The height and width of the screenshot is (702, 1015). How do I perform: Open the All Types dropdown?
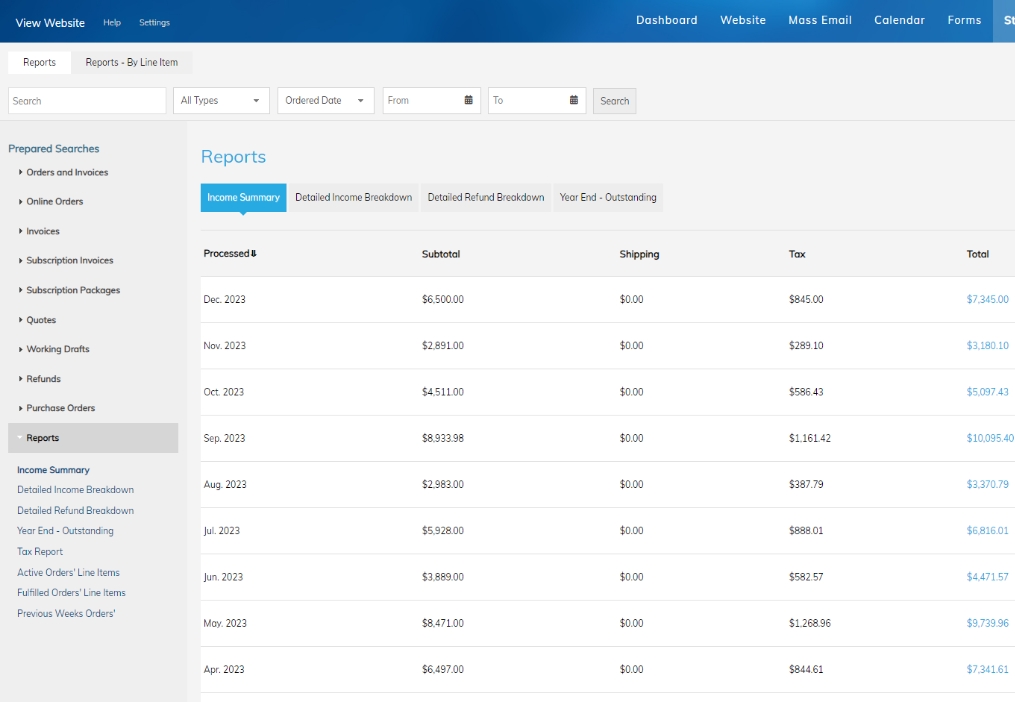pyautogui.click(x=221, y=100)
